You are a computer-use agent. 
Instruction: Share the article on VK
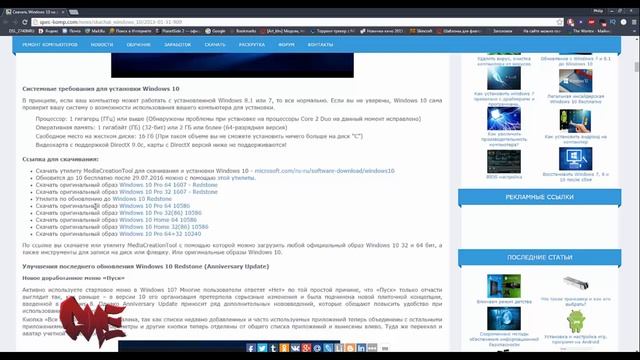295,348
